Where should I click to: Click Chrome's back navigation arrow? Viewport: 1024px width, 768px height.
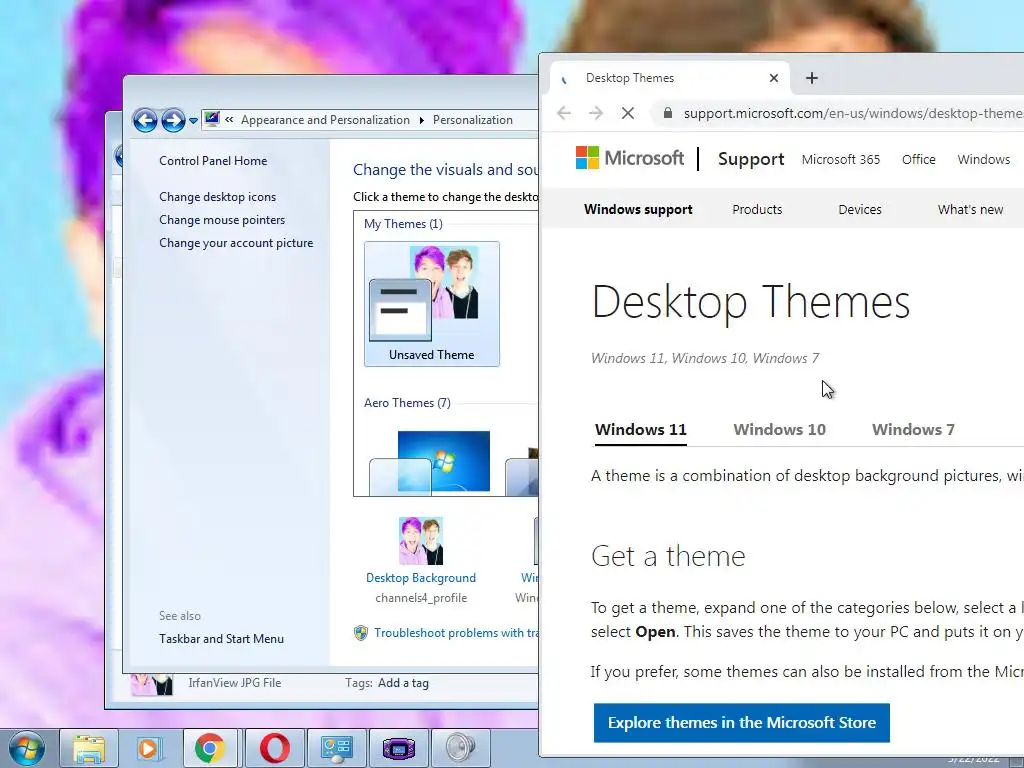pyautogui.click(x=564, y=113)
